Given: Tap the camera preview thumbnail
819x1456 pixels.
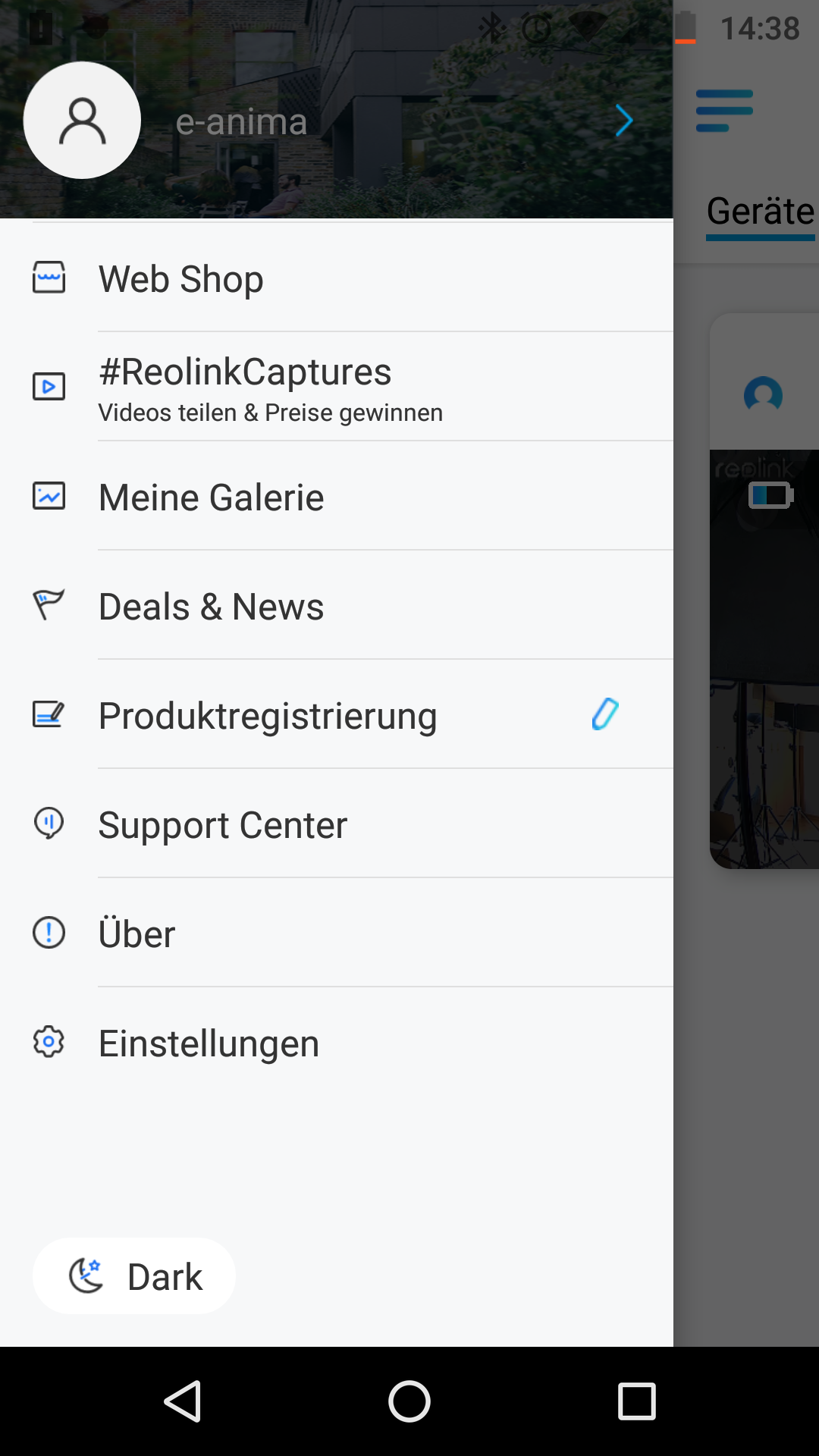Looking at the screenshot, I should tap(764, 660).
